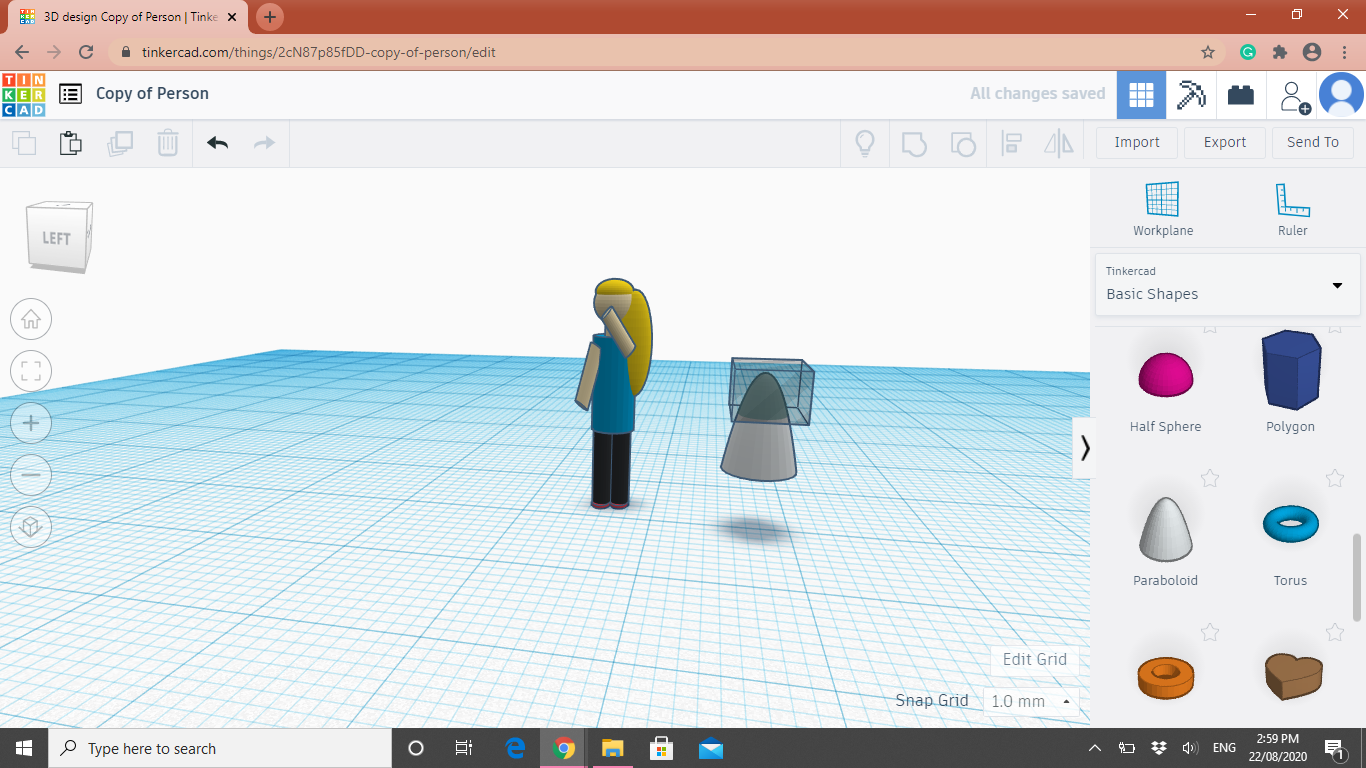Viewport: 1366px width, 768px height.
Task: Click the taskbar search box
Action: pyautogui.click(x=220, y=748)
